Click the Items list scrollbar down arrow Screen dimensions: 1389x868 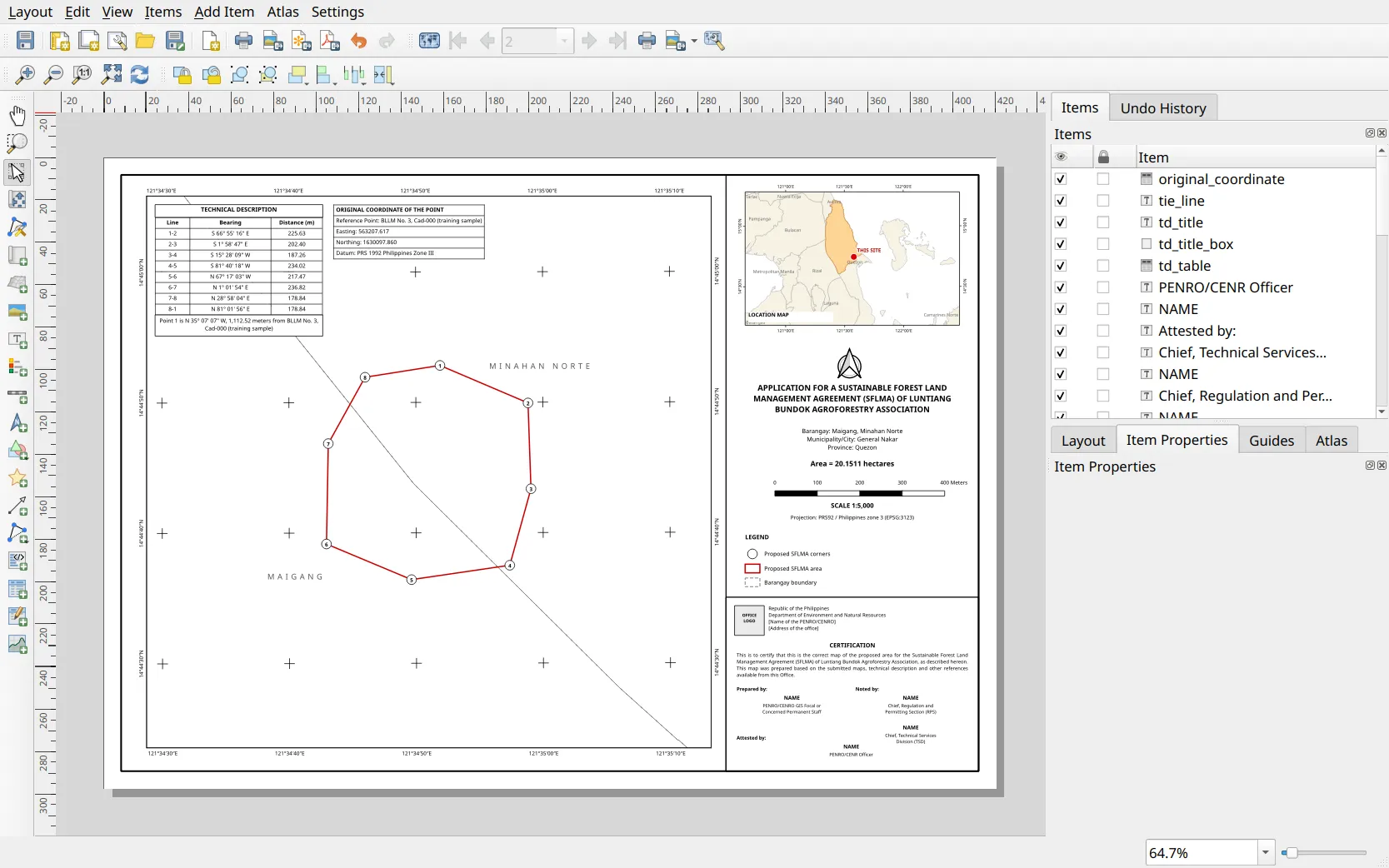(x=1382, y=412)
